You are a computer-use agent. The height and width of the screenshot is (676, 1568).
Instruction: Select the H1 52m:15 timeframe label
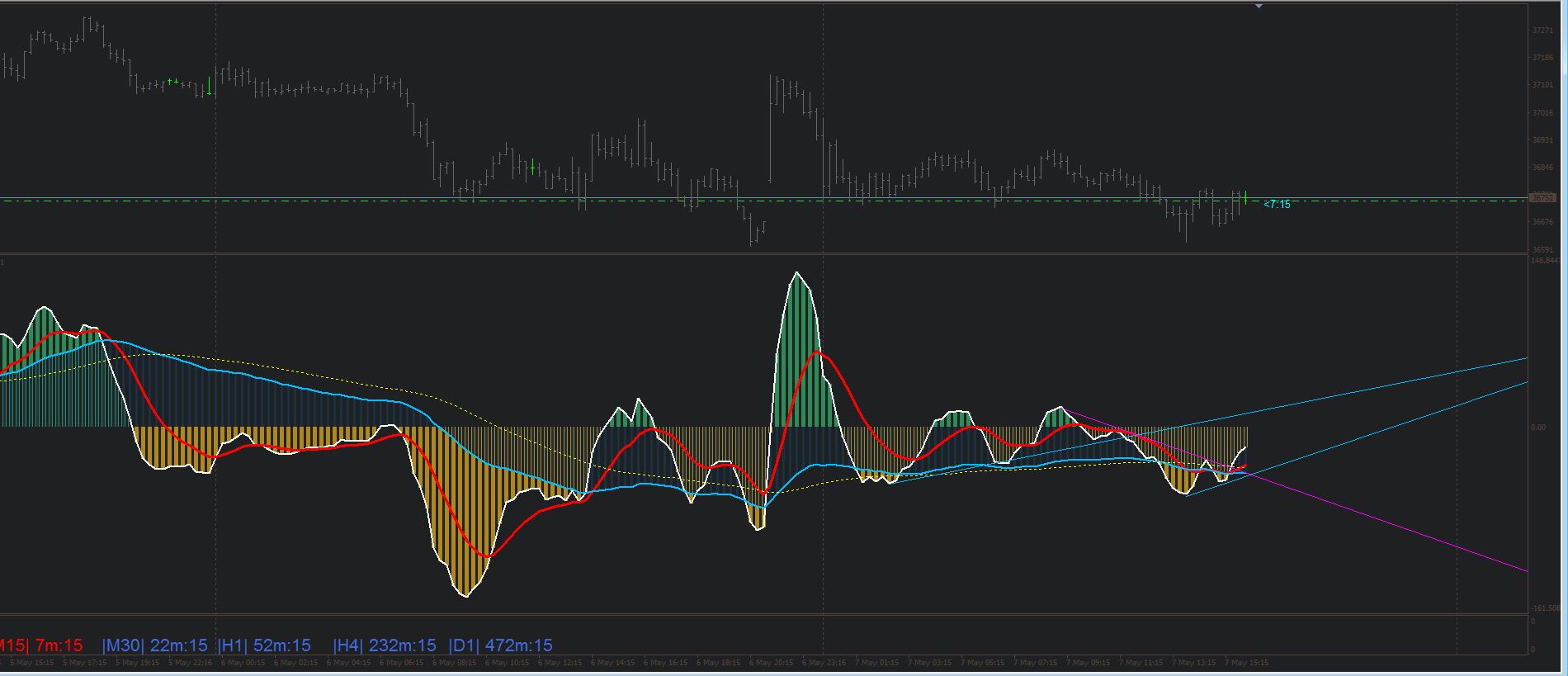pyautogui.click(x=264, y=645)
